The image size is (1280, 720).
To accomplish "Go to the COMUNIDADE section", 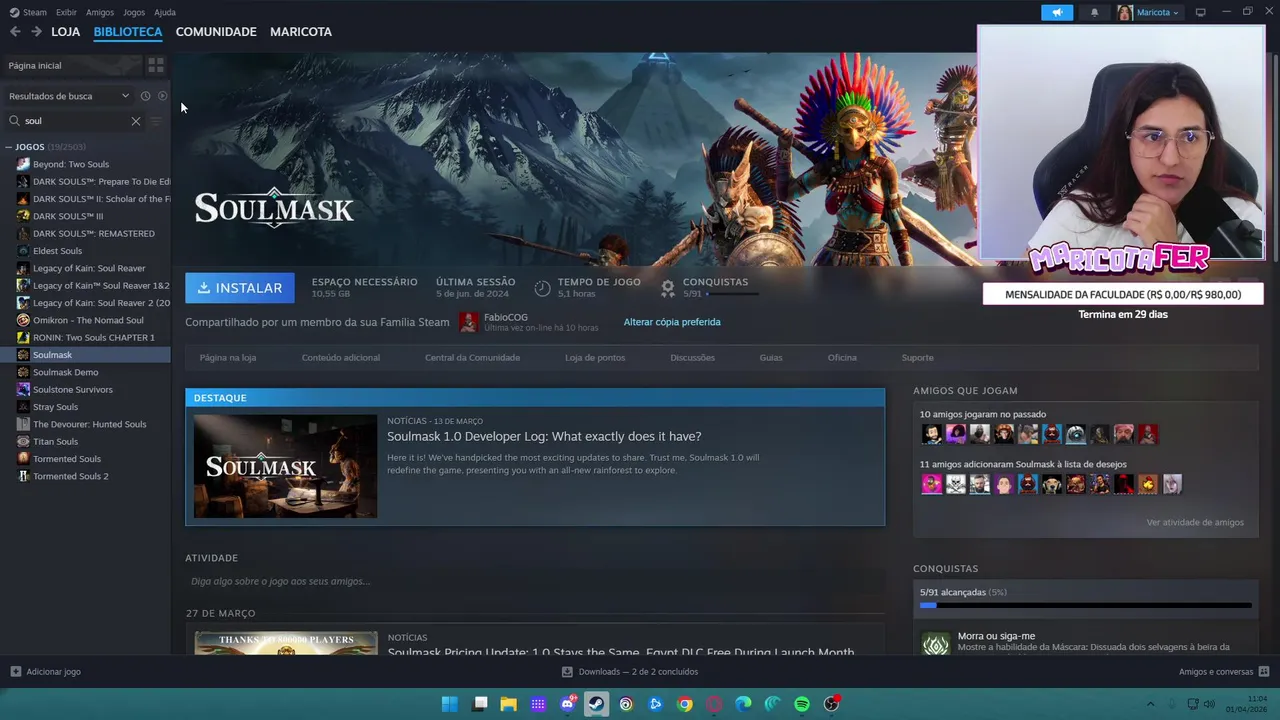I will (216, 32).
